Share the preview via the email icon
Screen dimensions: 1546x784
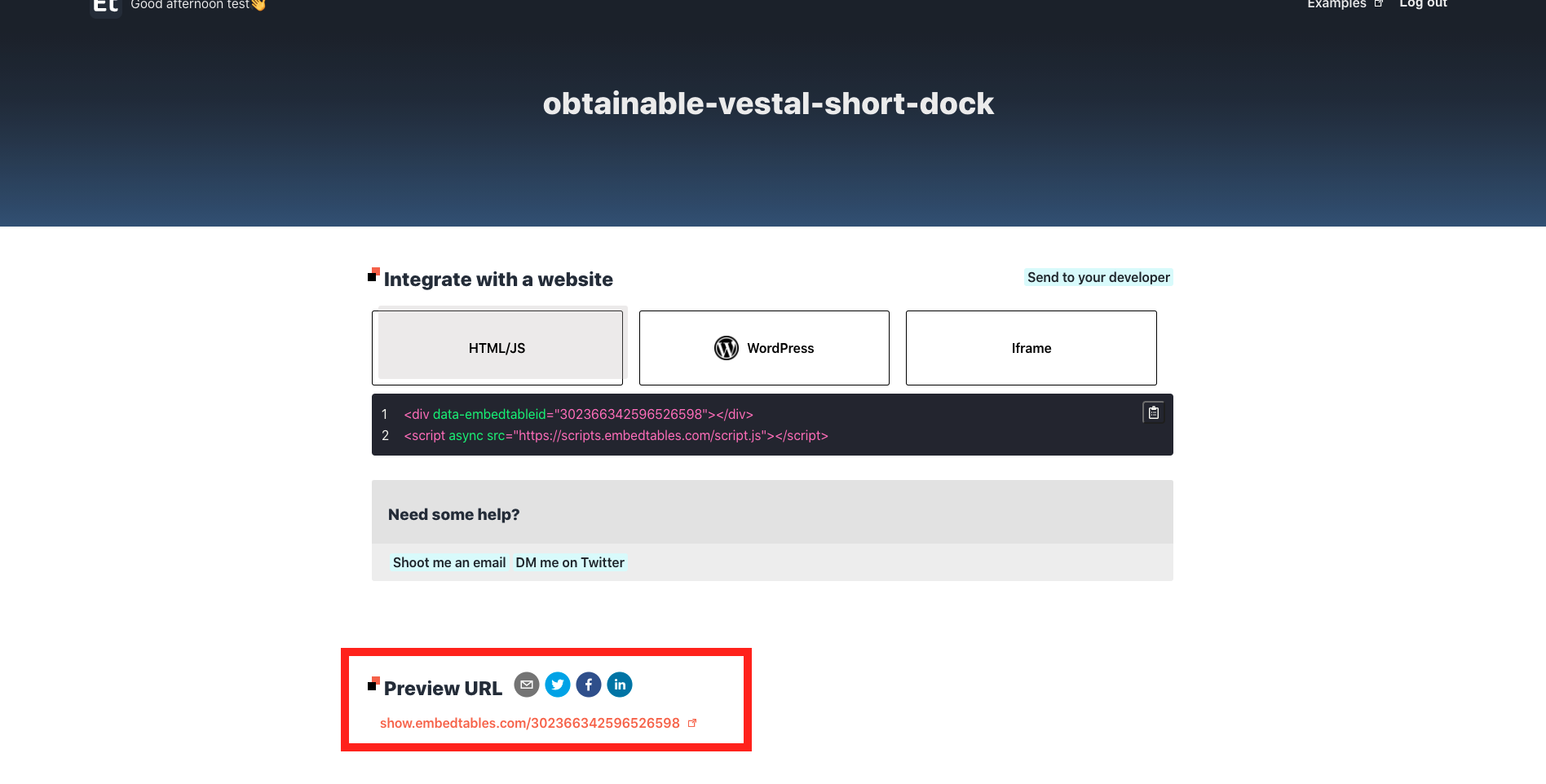tap(527, 685)
